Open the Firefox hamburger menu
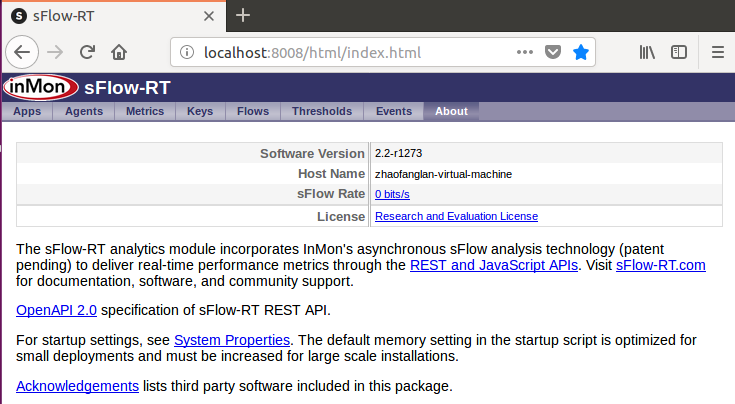 point(717,52)
